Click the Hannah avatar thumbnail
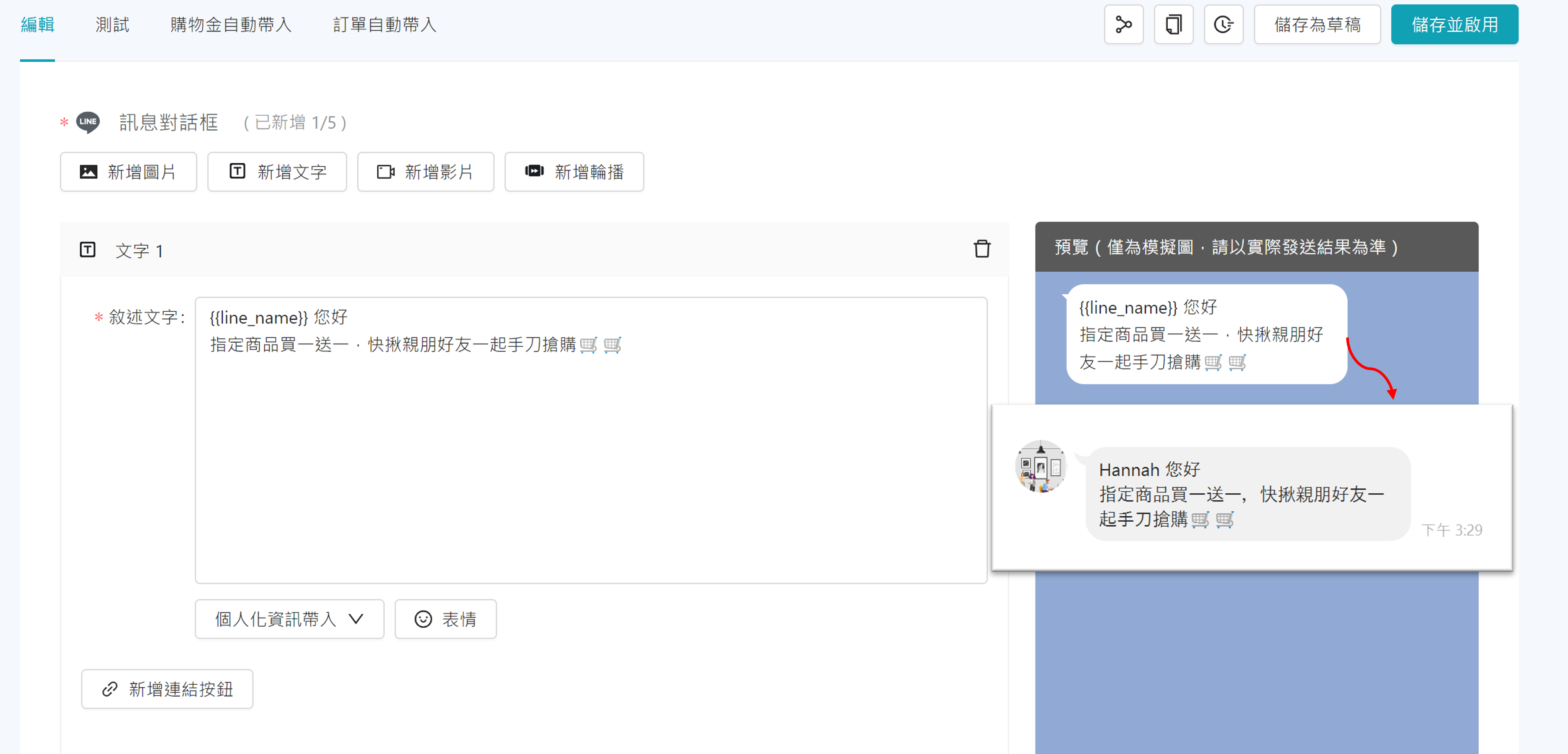The height and width of the screenshot is (754, 1568). [1040, 467]
